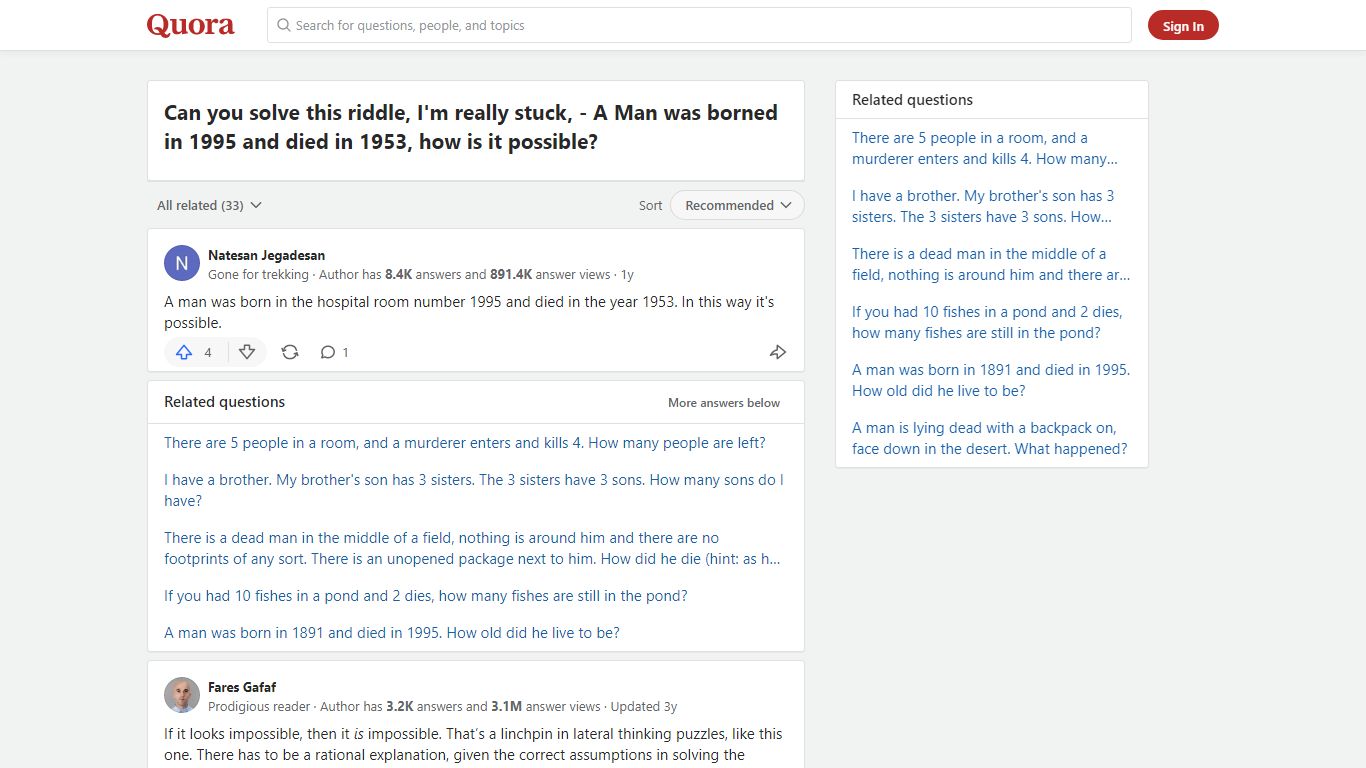Viewport: 1366px width, 768px height.
Task: Click the search magnifier icon
Action: click(284, 25)
